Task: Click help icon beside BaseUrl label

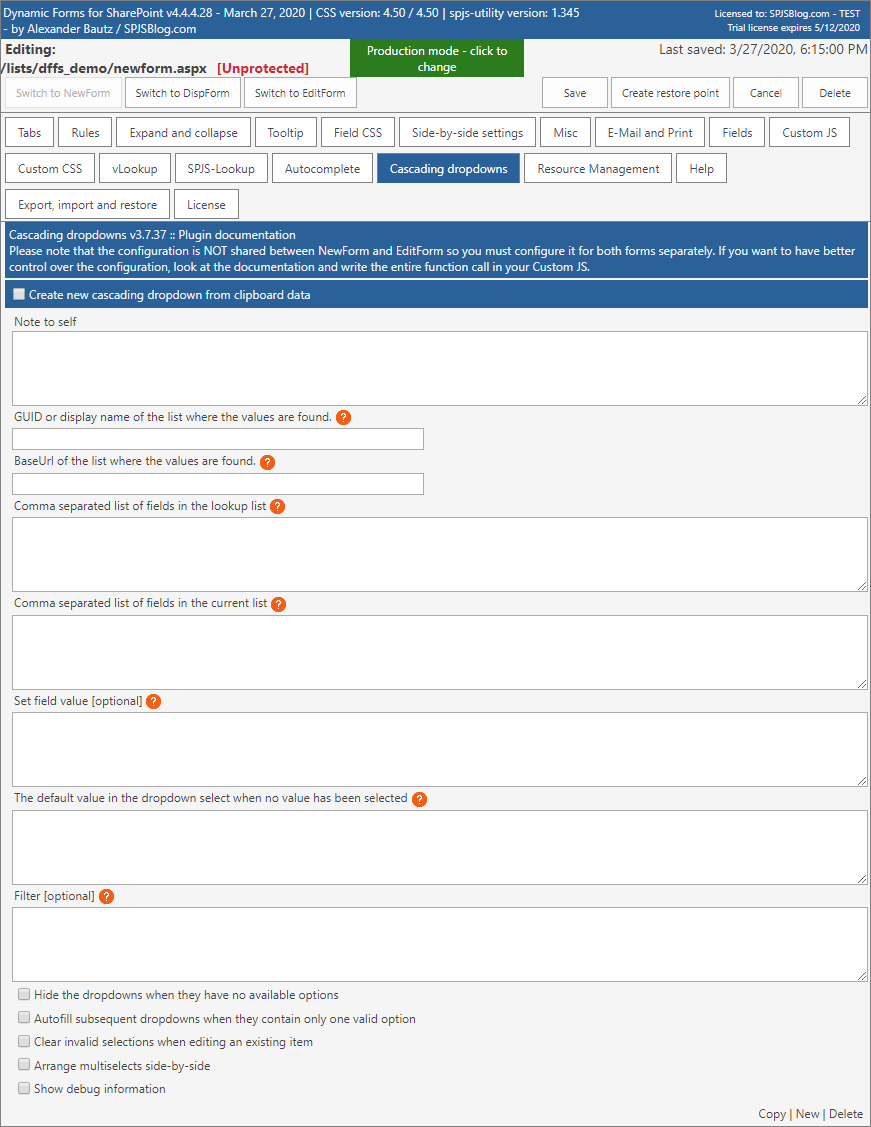Action: (x=267, y=462)
